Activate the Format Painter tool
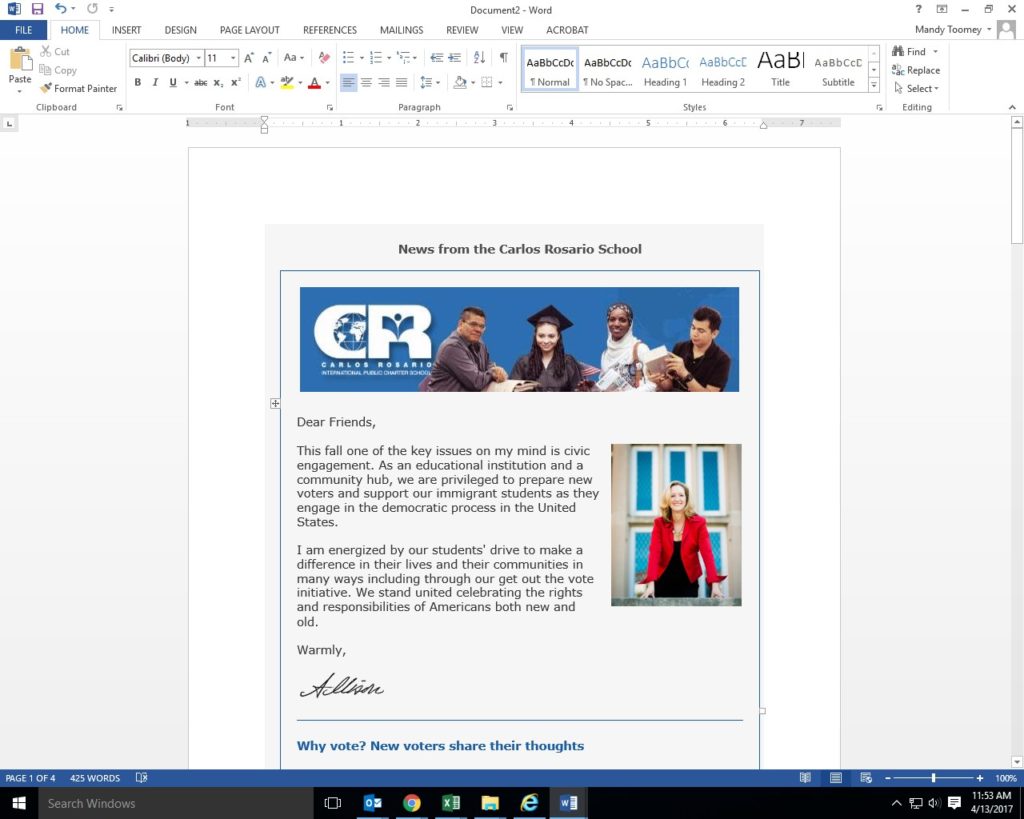This screenshot has width=1024, height=819. pos(78,88)
